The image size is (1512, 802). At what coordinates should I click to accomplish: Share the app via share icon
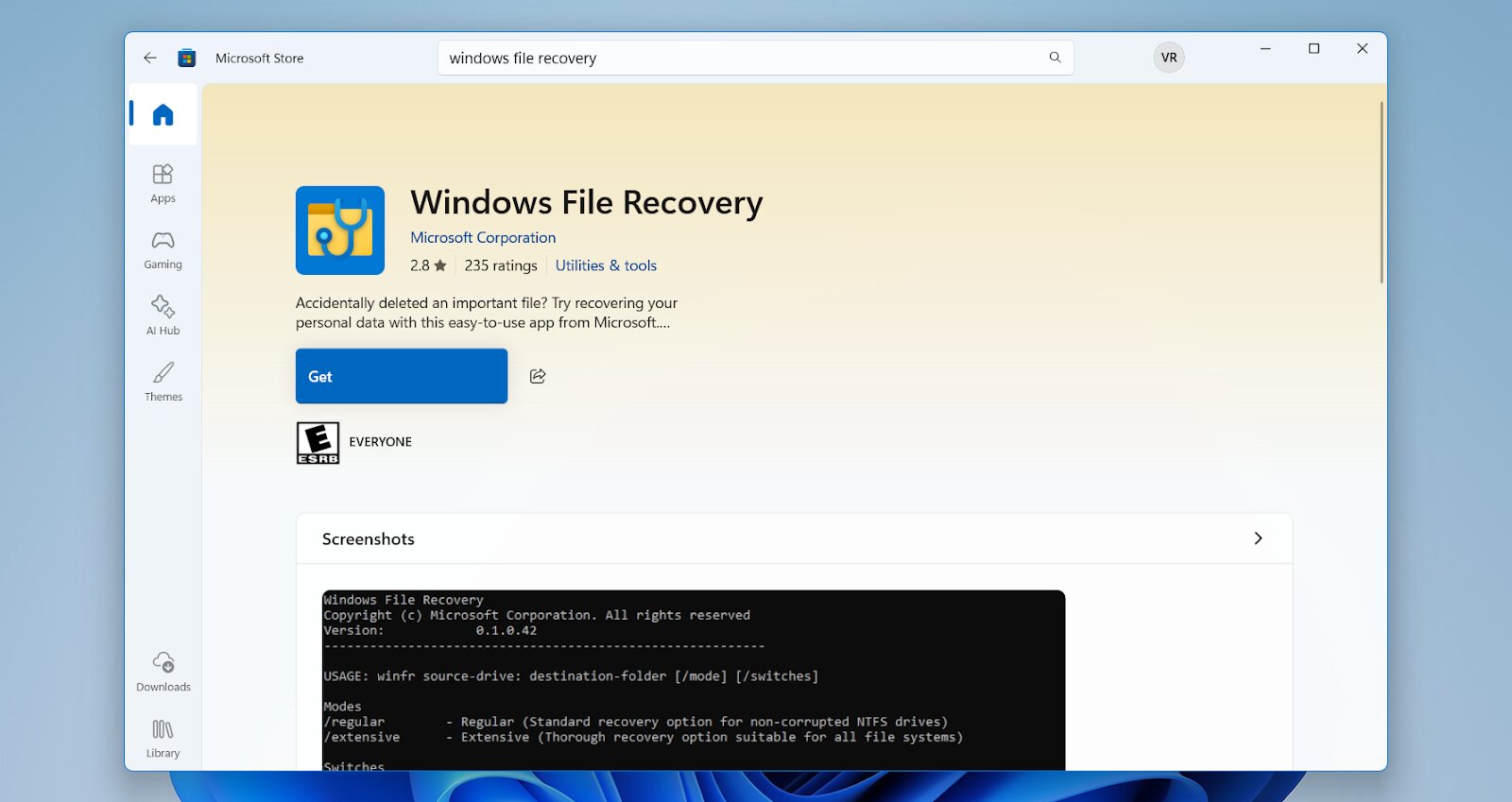[538, 376]
